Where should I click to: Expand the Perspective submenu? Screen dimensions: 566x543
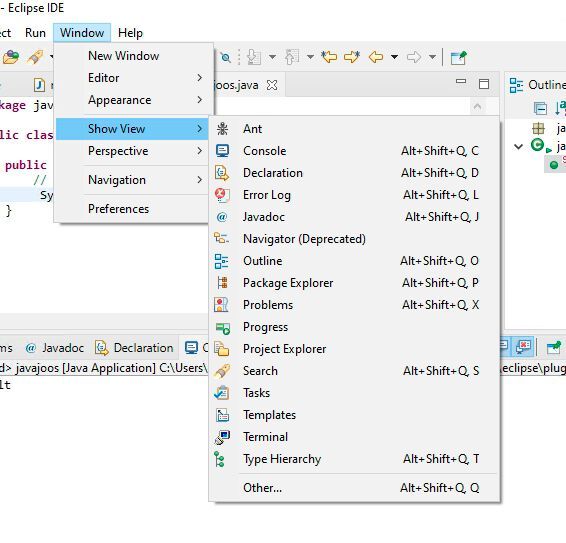coord(132,151)
